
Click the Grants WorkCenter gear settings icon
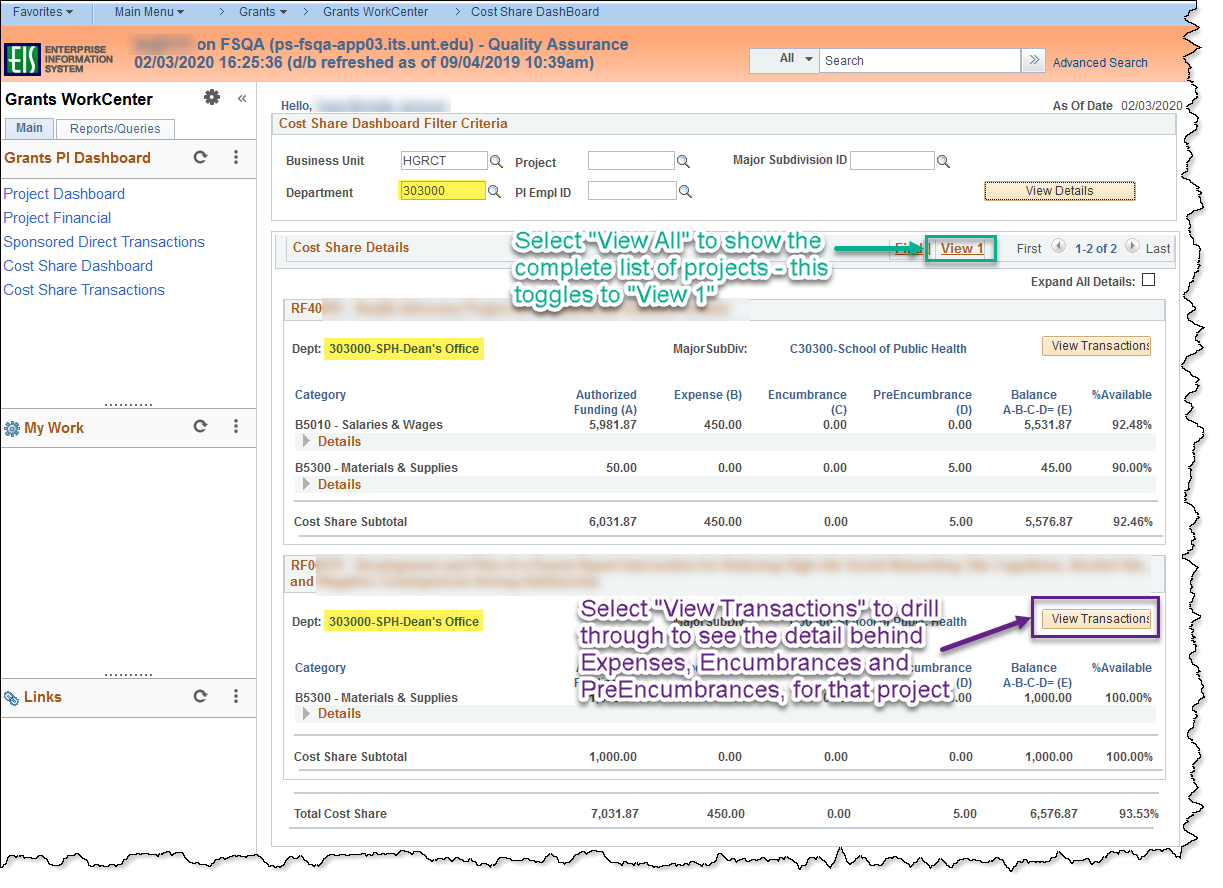[212, 98]
